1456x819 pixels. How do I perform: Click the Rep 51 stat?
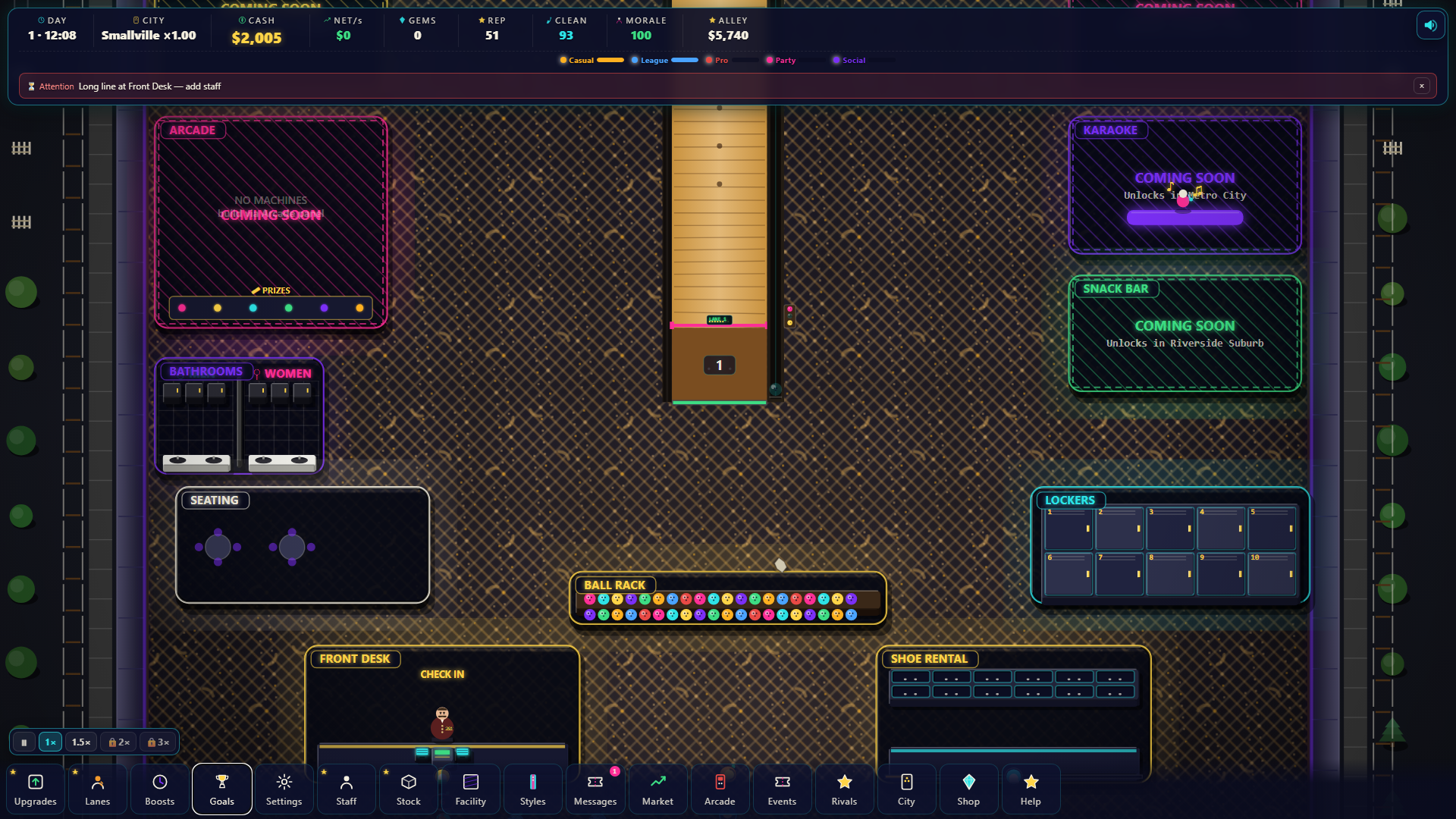pyautogui.click(x=492, y=29)
